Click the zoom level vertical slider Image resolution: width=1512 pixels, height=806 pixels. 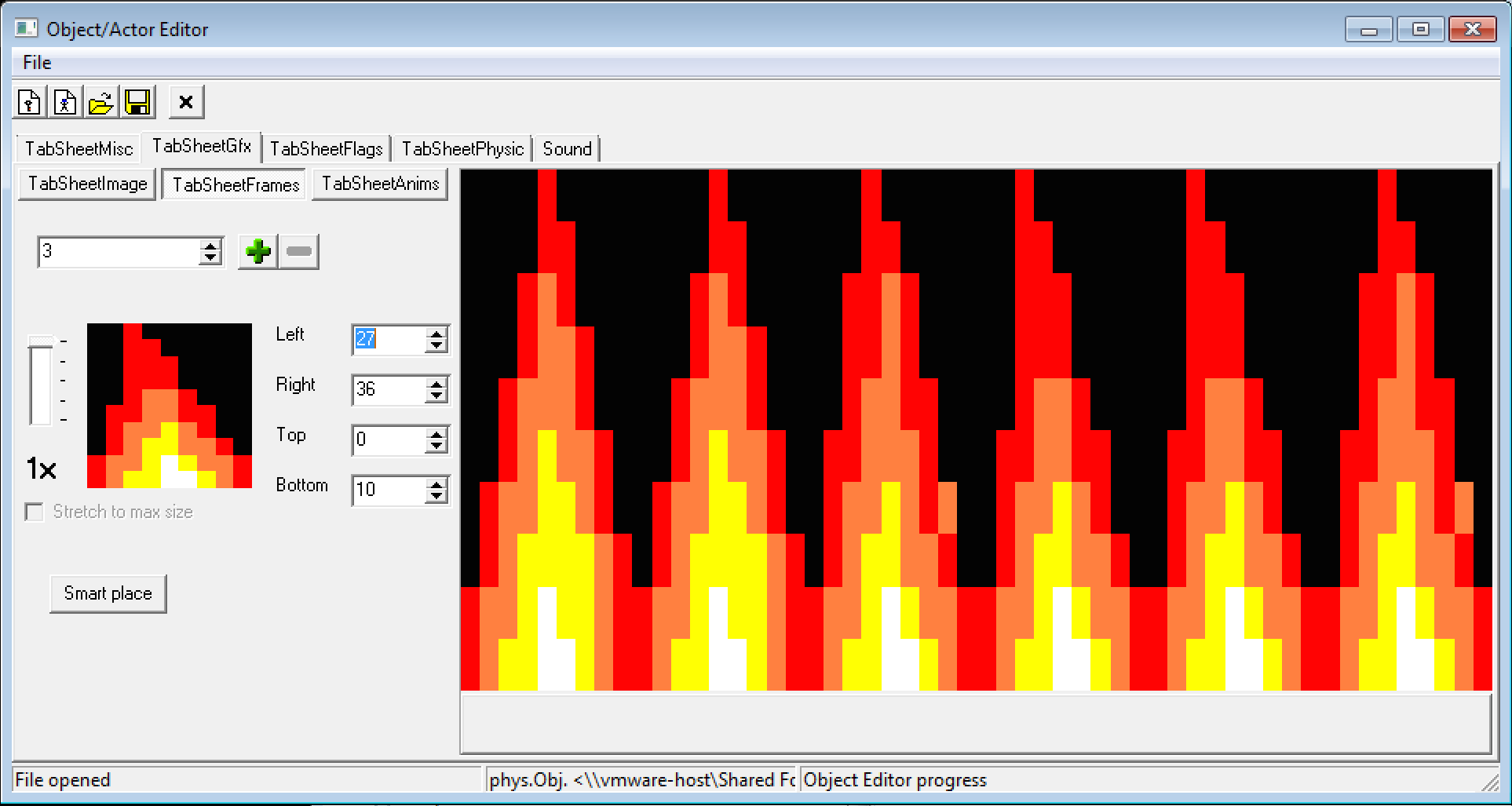pyautogui.click(x=41, y=383)
